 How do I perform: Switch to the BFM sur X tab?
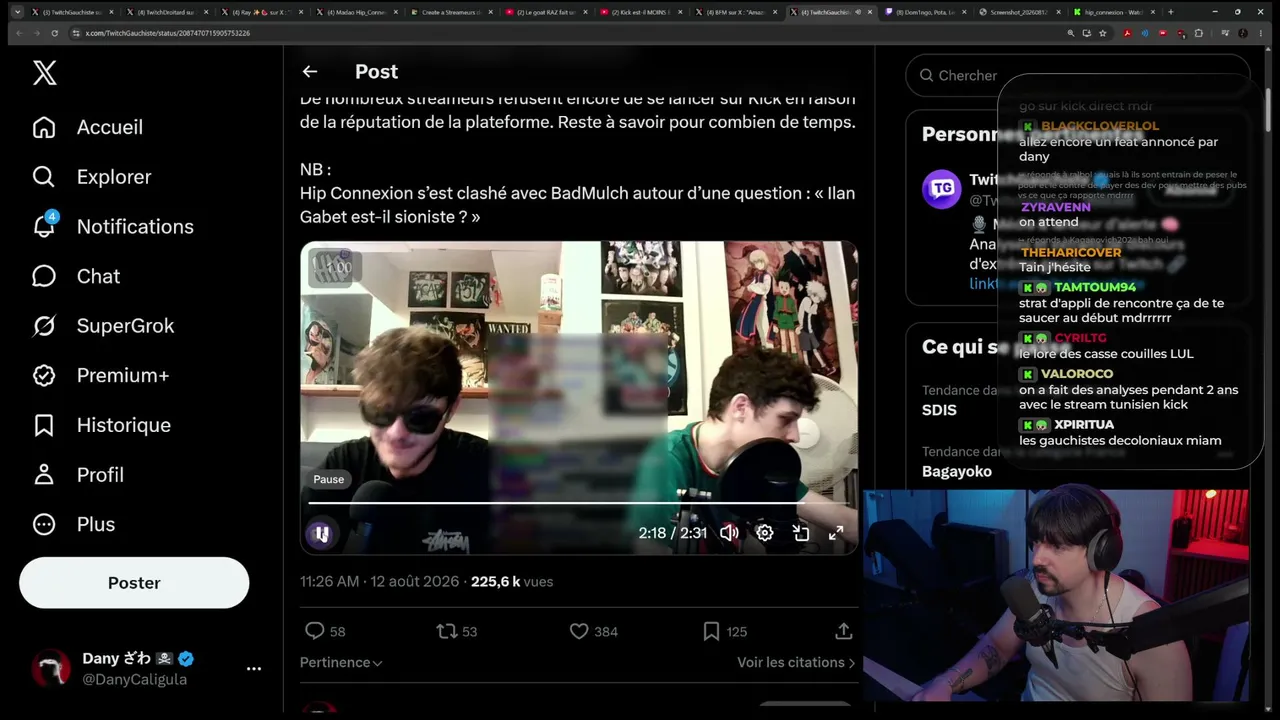click(x=735, y=12)
